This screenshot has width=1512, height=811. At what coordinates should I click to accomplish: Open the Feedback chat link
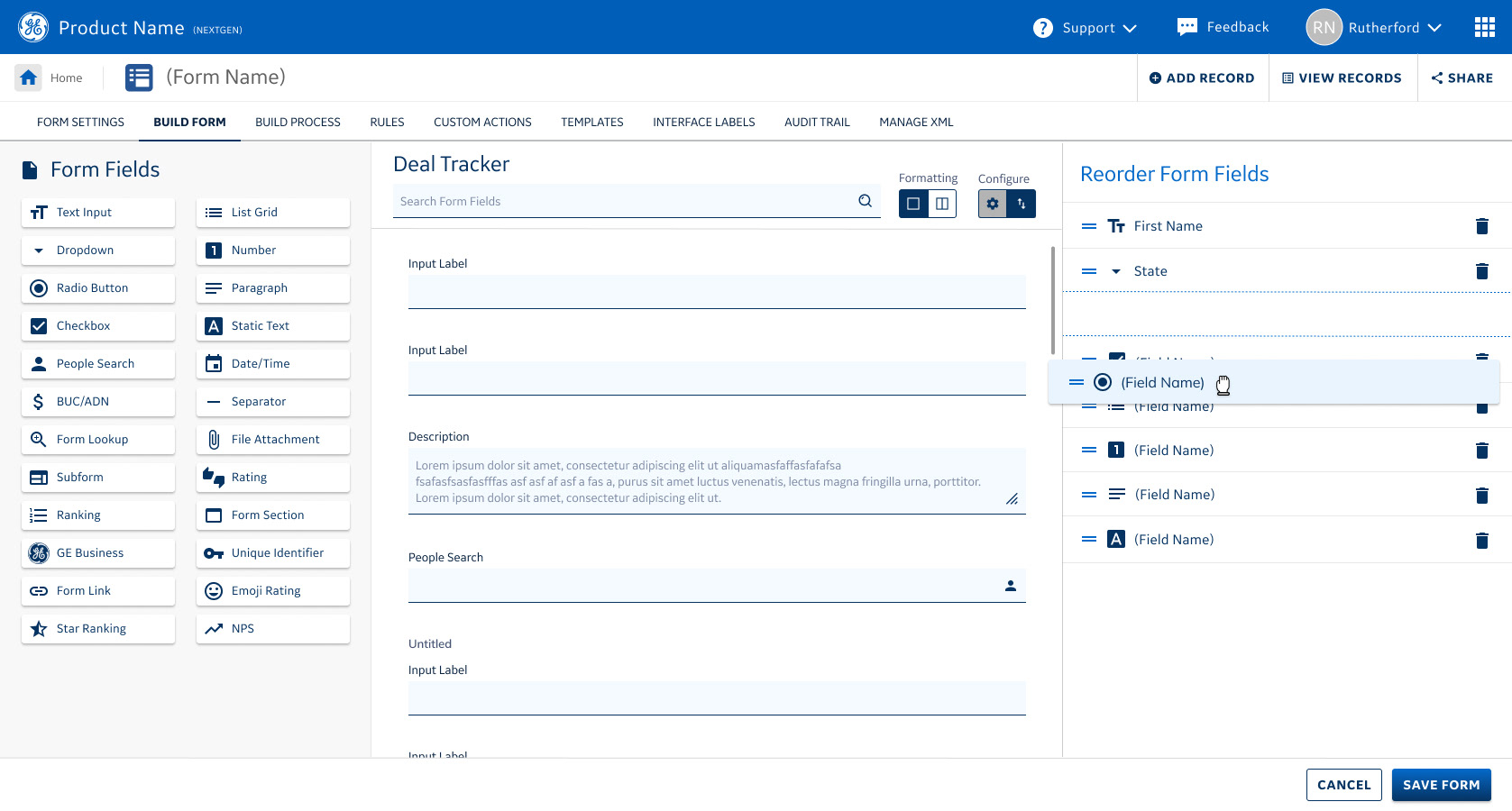point(1223,27)
